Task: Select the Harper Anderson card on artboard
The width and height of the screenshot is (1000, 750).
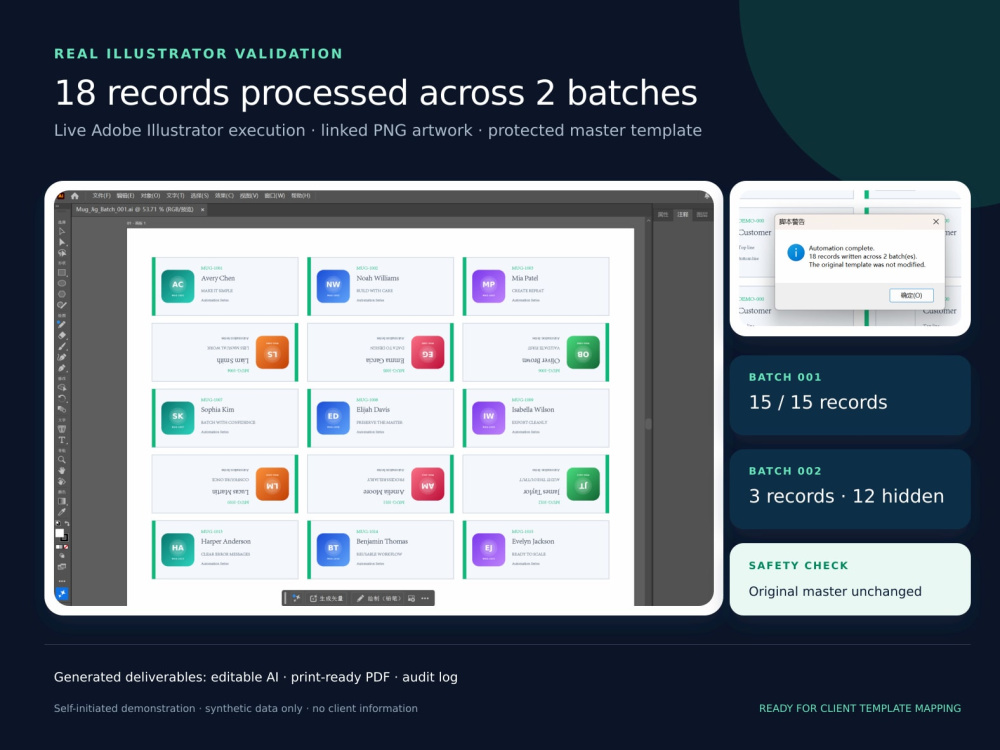Action: tap(225, 550)
